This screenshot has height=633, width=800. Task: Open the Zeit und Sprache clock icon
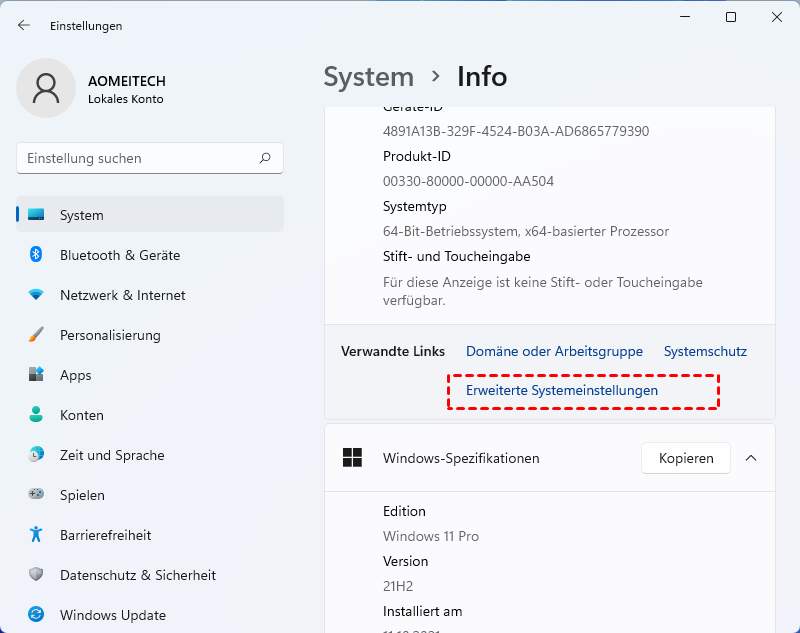pos(37,455)
